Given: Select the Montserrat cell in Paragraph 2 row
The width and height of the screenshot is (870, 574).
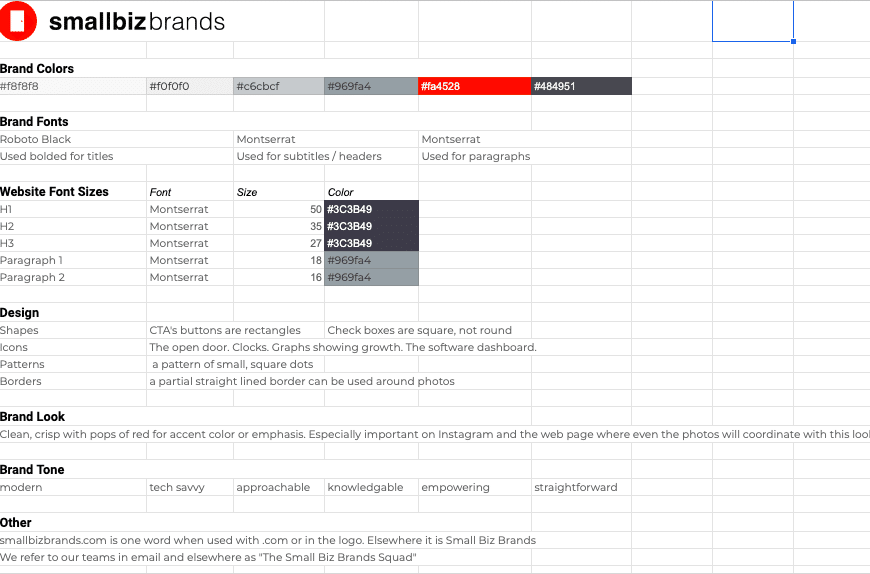Looking at the screenshot, I should coord(190,277).
